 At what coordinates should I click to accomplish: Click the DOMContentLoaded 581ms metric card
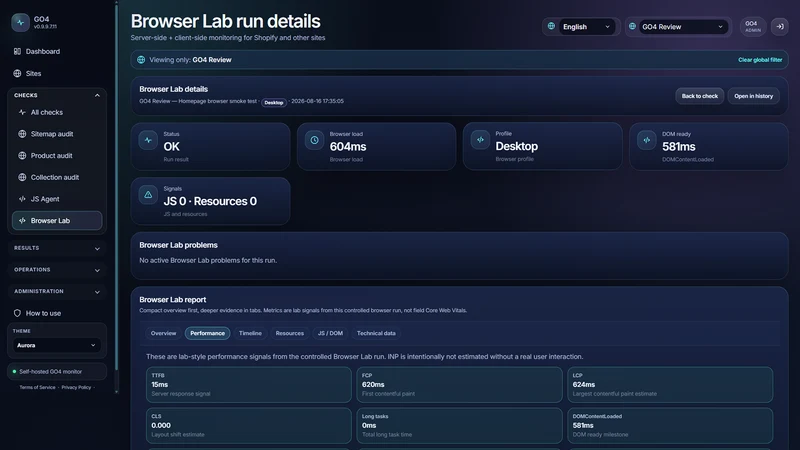(x=670, y=426)
